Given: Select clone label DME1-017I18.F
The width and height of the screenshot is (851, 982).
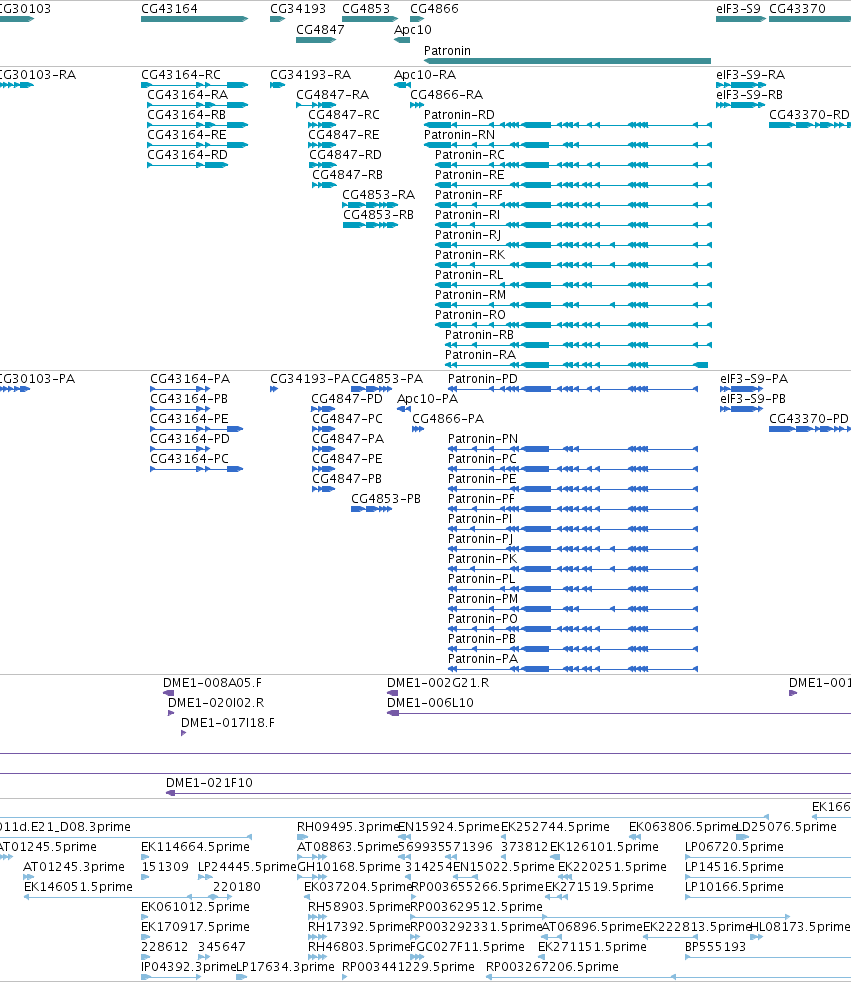Looking at the screenshot, I should 228,723.
